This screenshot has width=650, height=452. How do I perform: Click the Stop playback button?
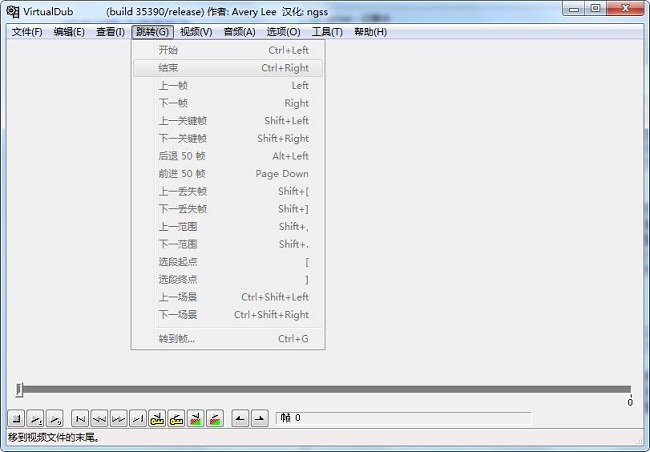pos(17,418)
